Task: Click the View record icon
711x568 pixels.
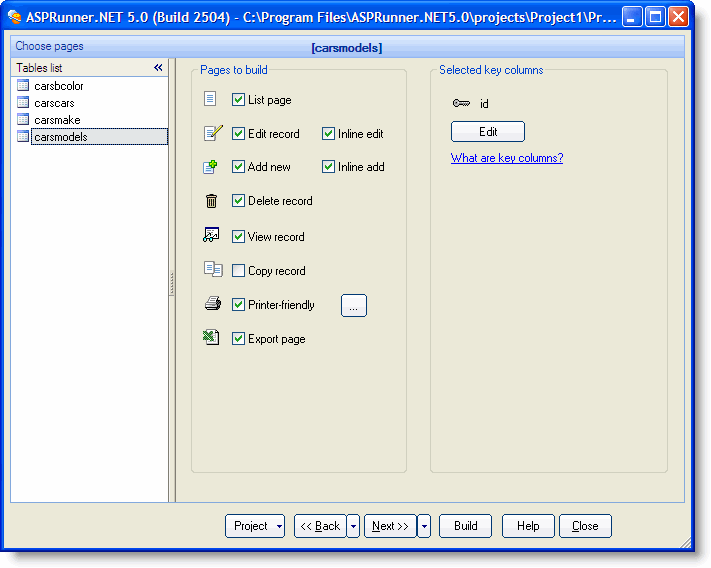Action: 211,235
